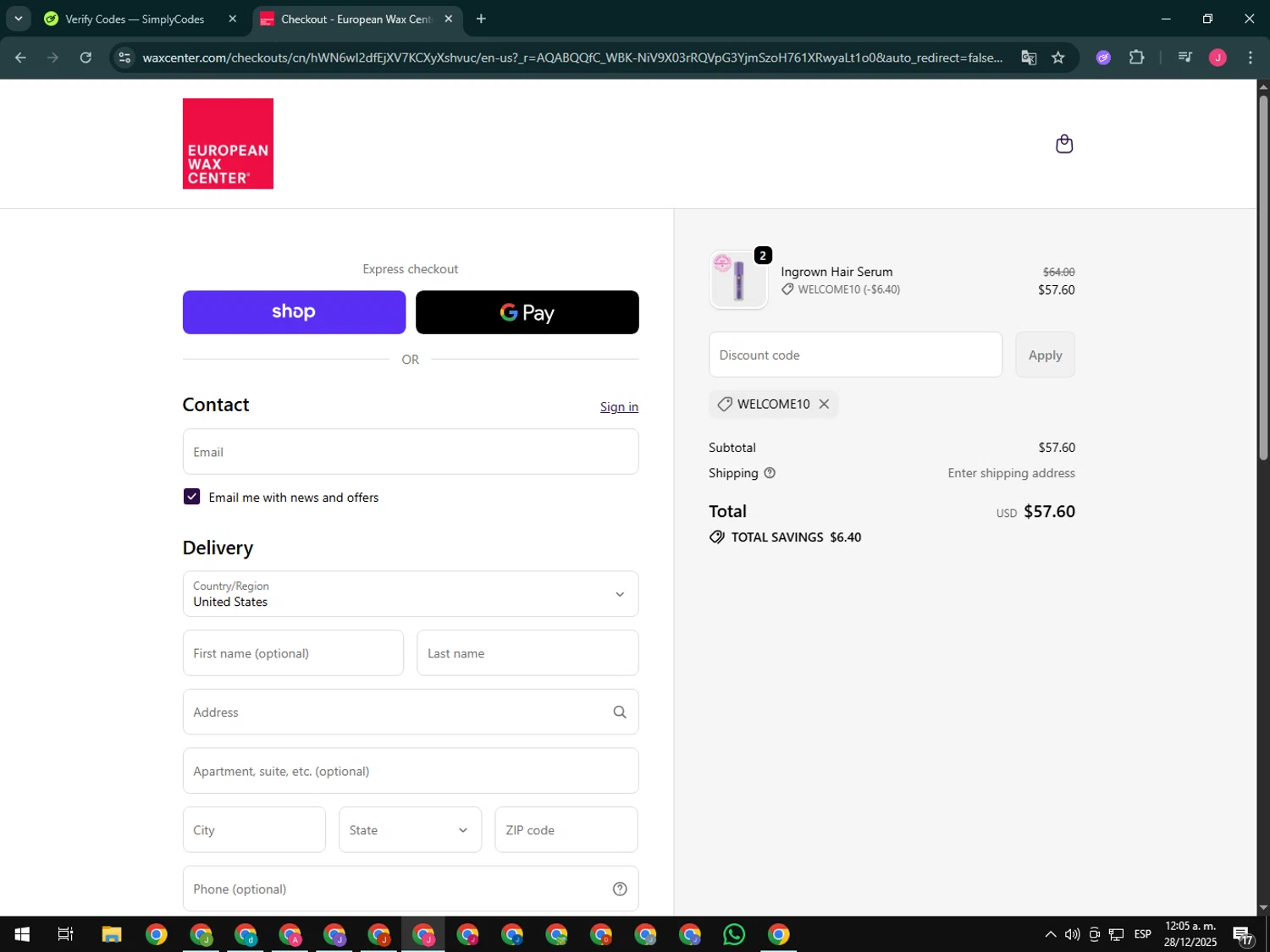The height and width of the screenshot is (952, 1270).
Task: Remove the WELCOME10 discount code
Action: tap(824, 404)
